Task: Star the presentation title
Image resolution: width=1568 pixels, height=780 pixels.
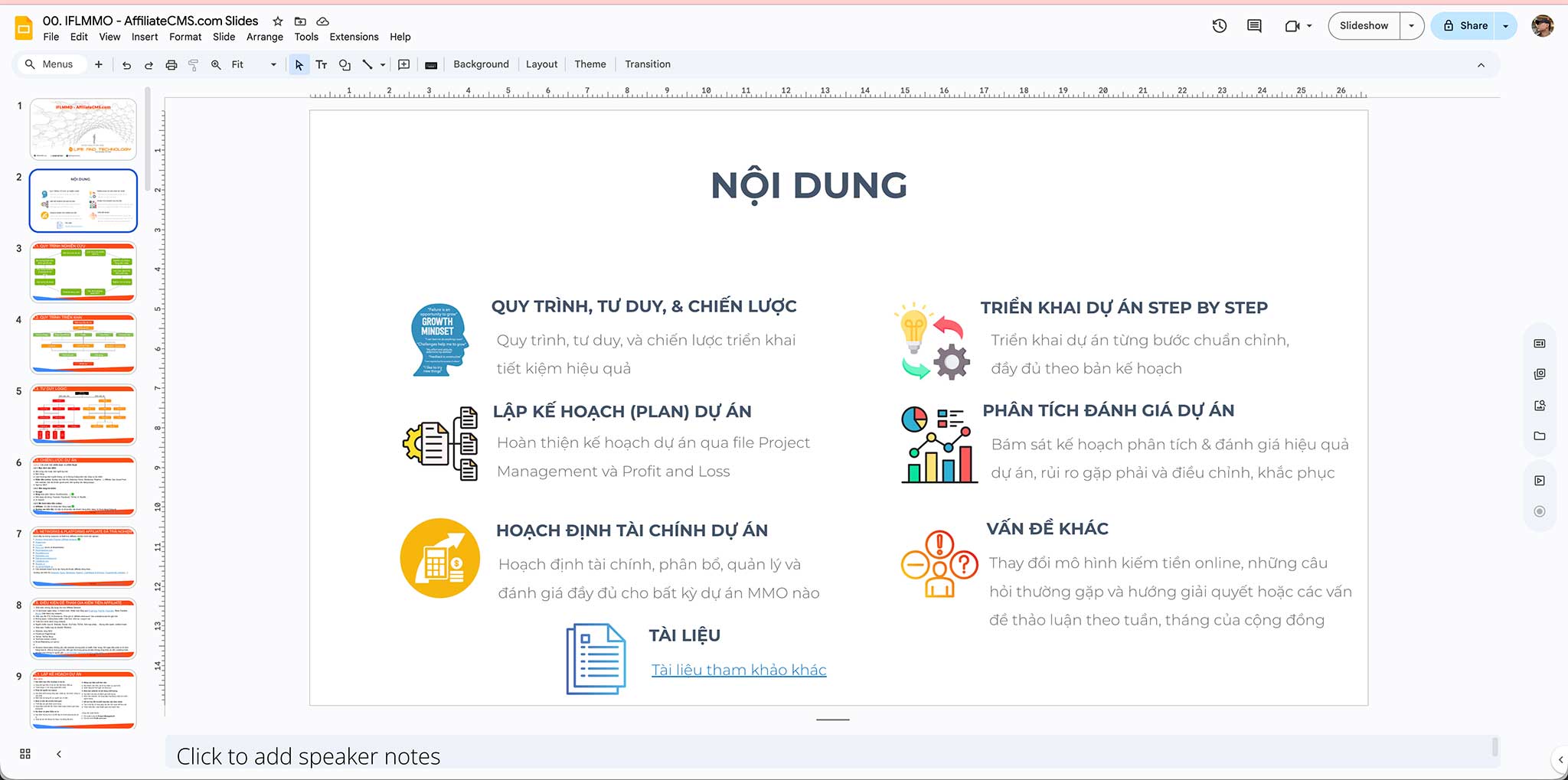Action: point(278,21)
